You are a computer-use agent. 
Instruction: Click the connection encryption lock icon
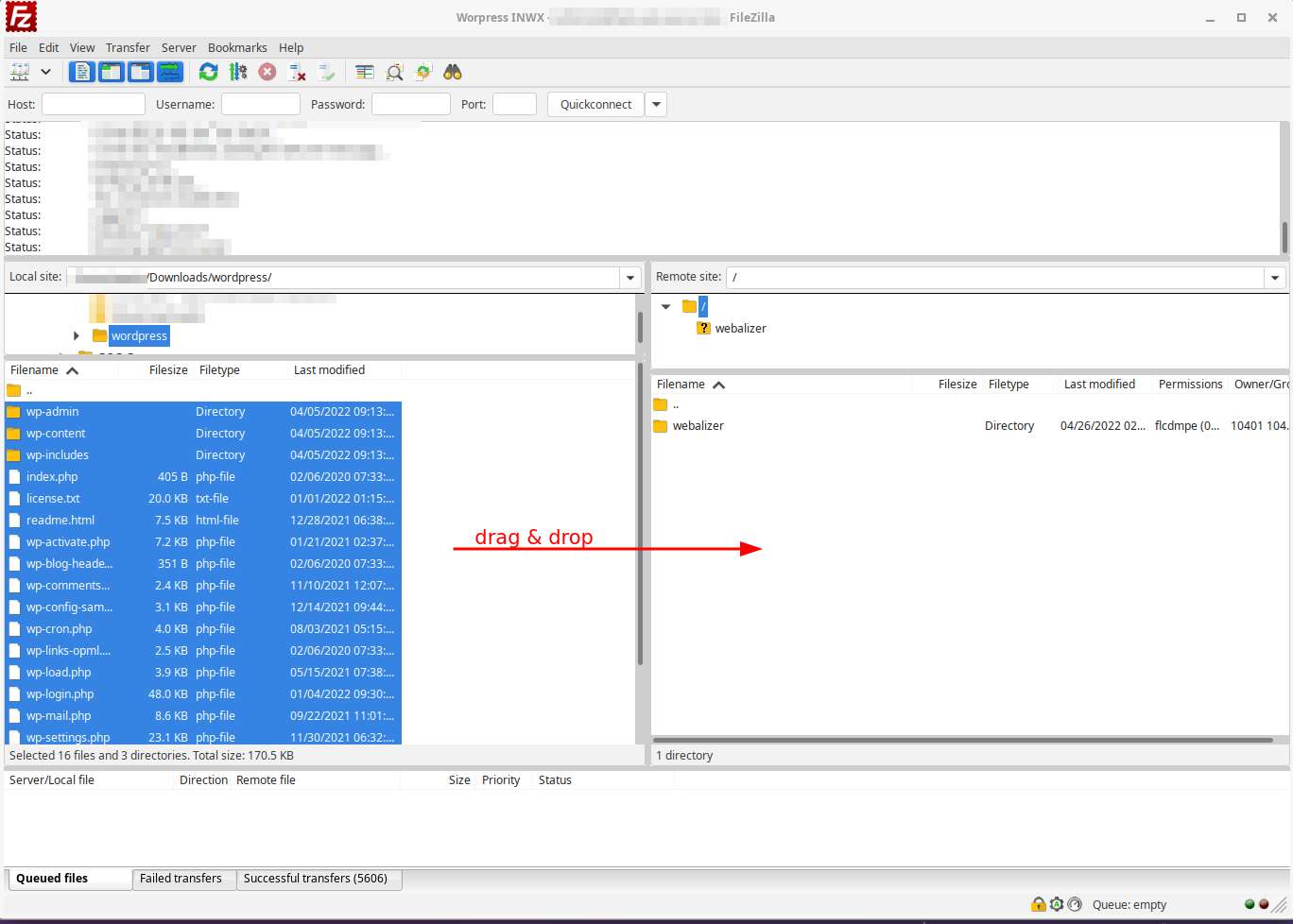(1039, 904)
